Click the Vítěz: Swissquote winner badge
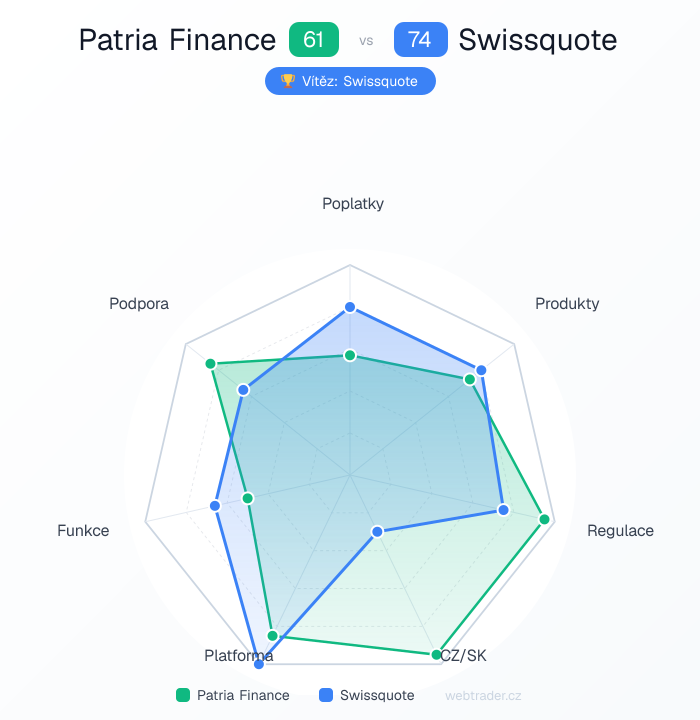Screen dimensions: 700x720 tap(350, 81)
